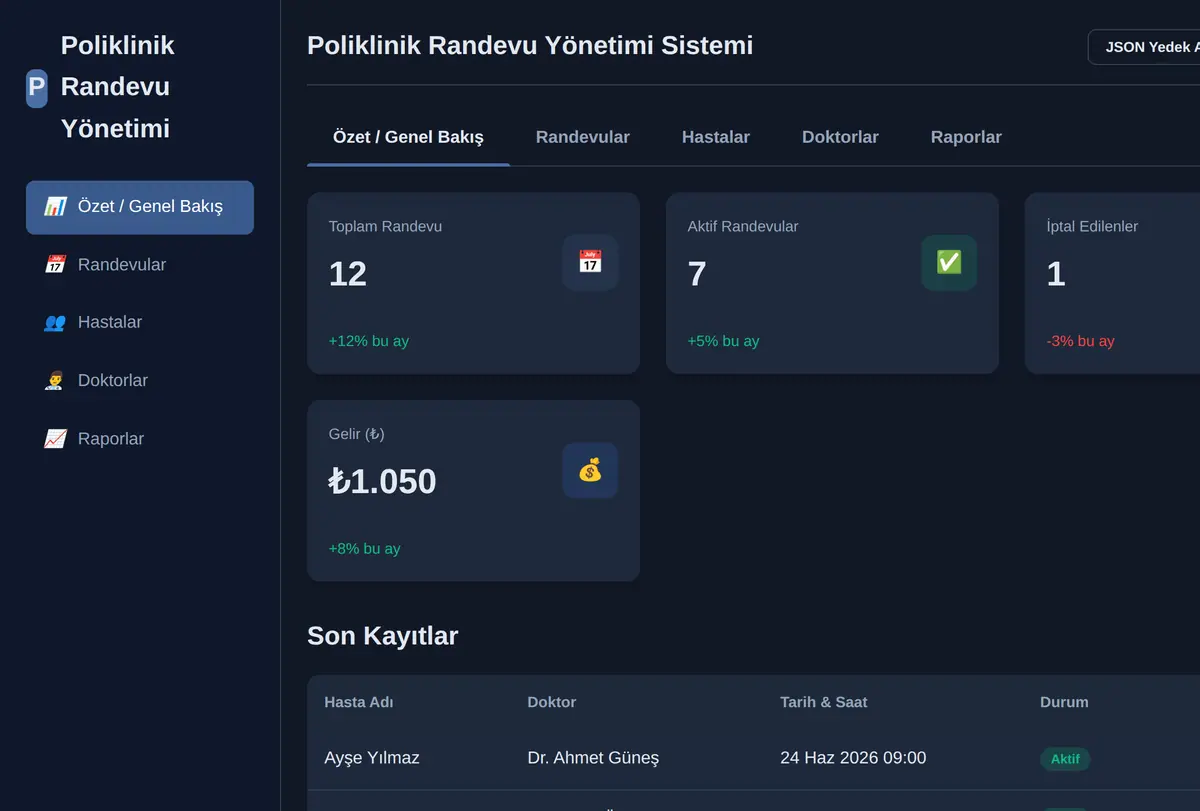Click the Doktor column header
Image resolution: width=1200 pixels, height=811 pixels.
pyautogui.click(x=552, y=702)
